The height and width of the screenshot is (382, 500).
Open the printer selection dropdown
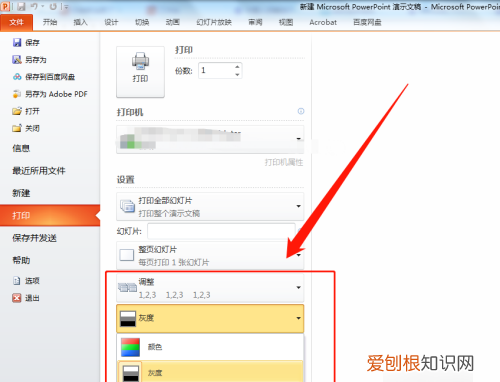tap(210, 139)
